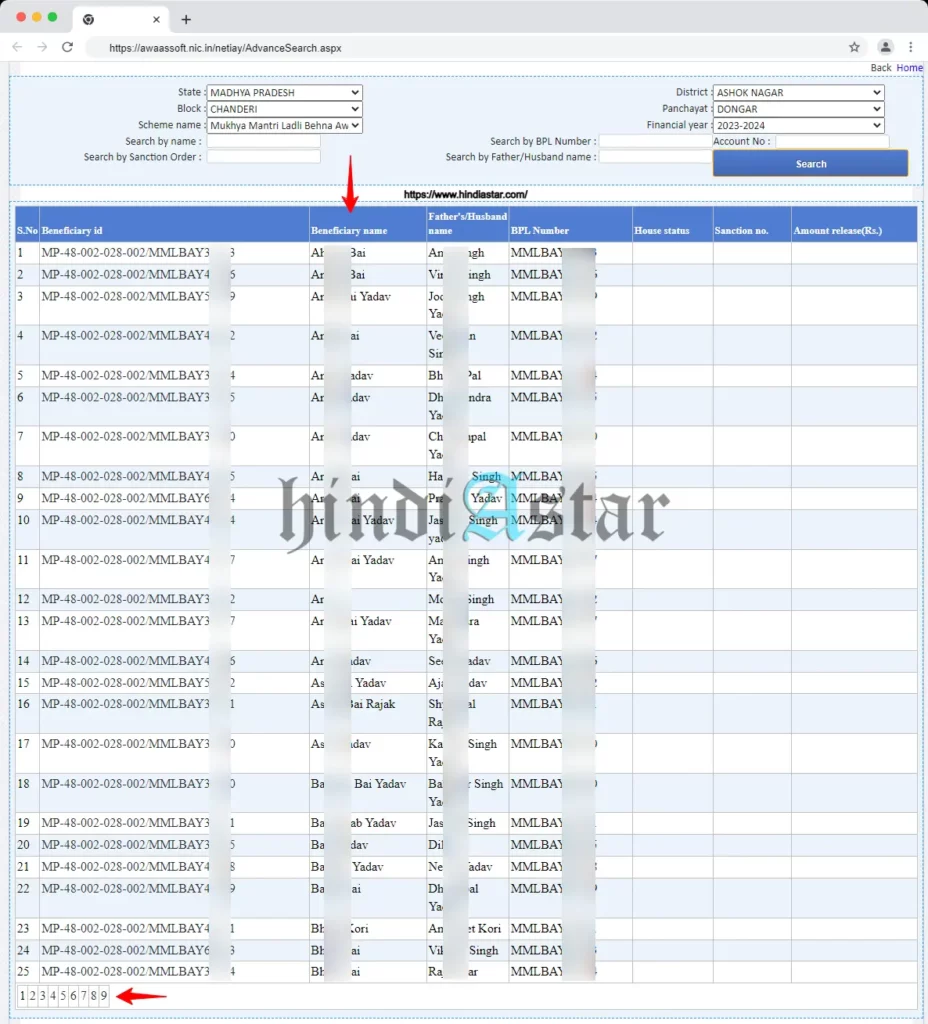Viewport: 928px width, 1024px height.
Task: Open the District dropdown showing ASHOK NAGAR
Action: pos(799,93)
